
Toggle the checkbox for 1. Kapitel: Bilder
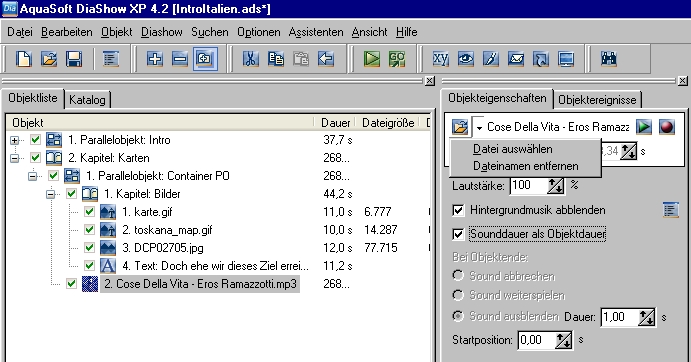71,194
